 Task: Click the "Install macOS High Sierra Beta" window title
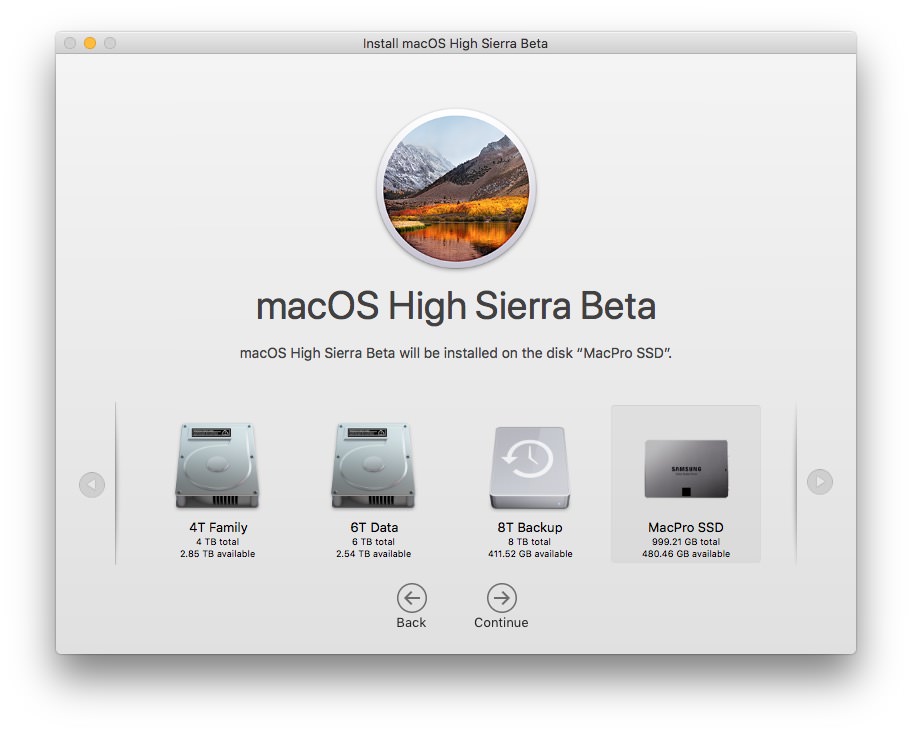tap(455, 44)
